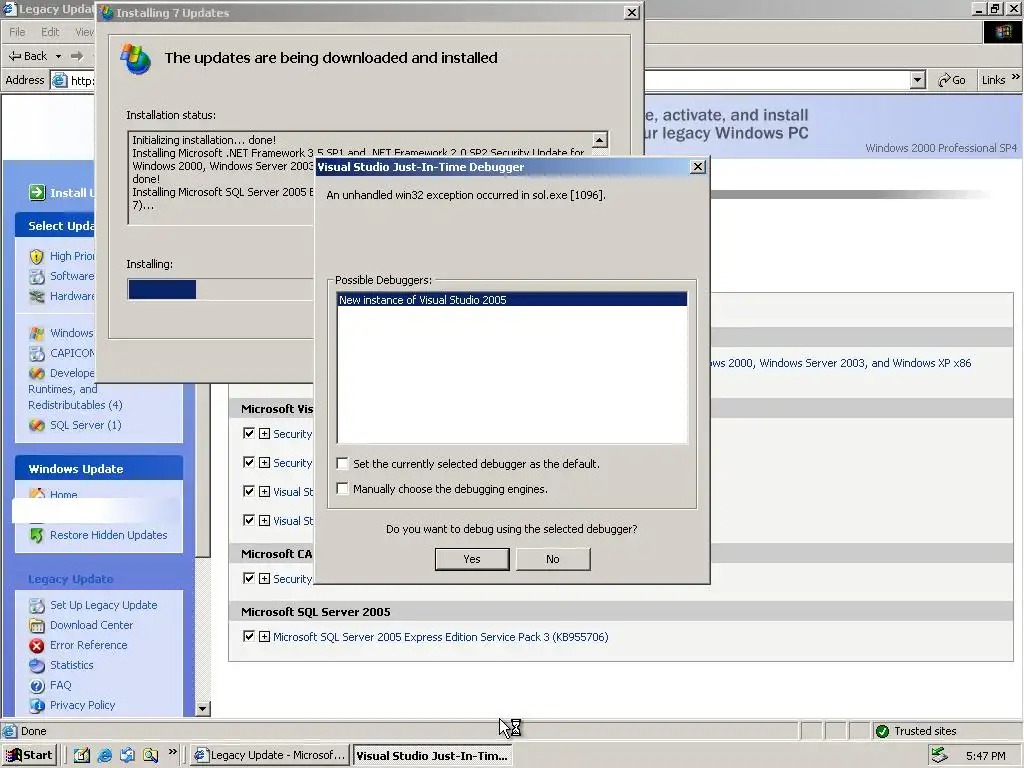The width and height of the screenshot is (1024, 768).
Task: Uncheck SQL Server 2005 Express SP3 update
Action: coord(249,636)
